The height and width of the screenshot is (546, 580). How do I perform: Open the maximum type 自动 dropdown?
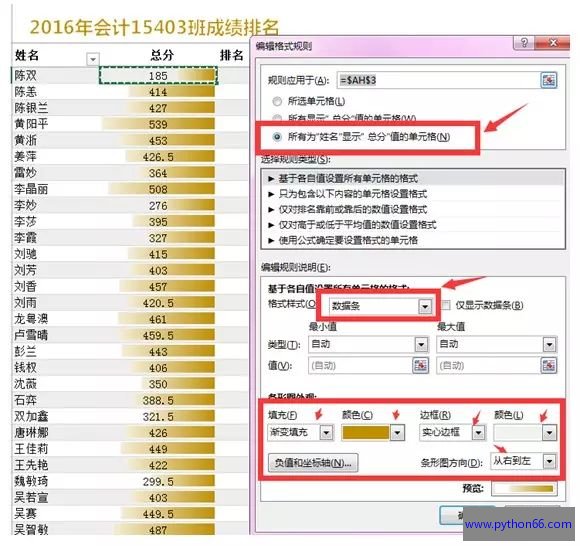click(549, 344)
